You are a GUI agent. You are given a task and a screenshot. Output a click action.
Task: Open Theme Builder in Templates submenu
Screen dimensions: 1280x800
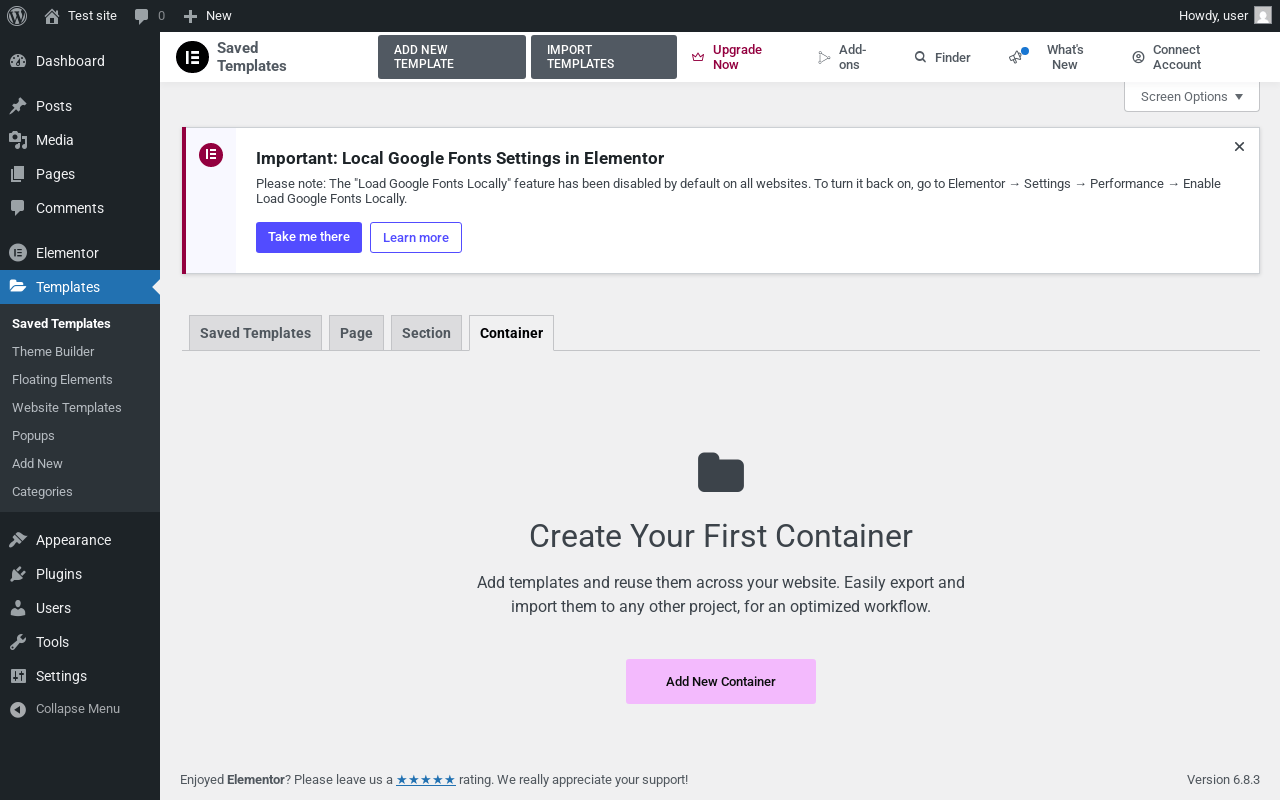[x=53, y=352]
